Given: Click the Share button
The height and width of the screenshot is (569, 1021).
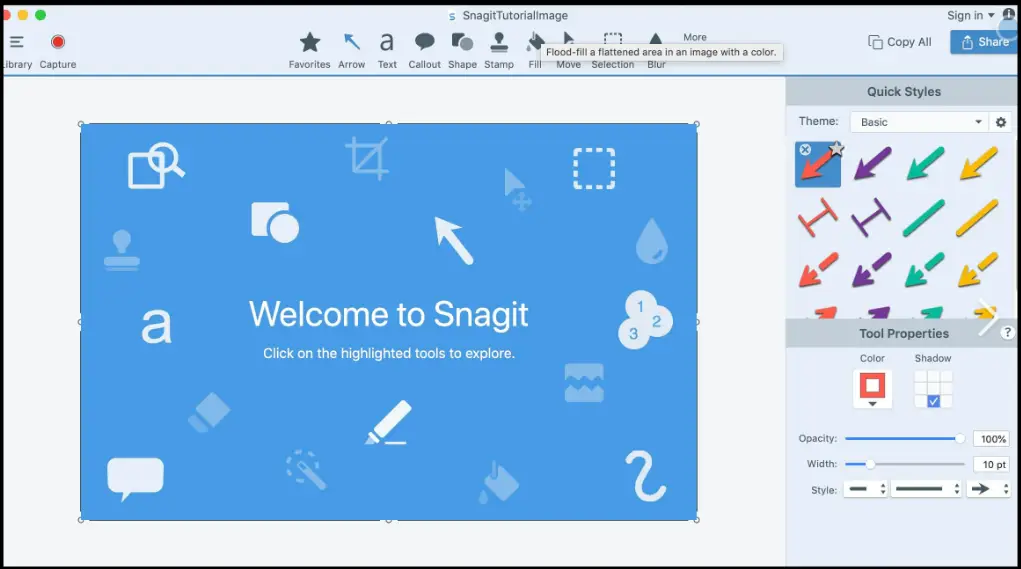Looking at the screenshot, I should tap(985, 42).
